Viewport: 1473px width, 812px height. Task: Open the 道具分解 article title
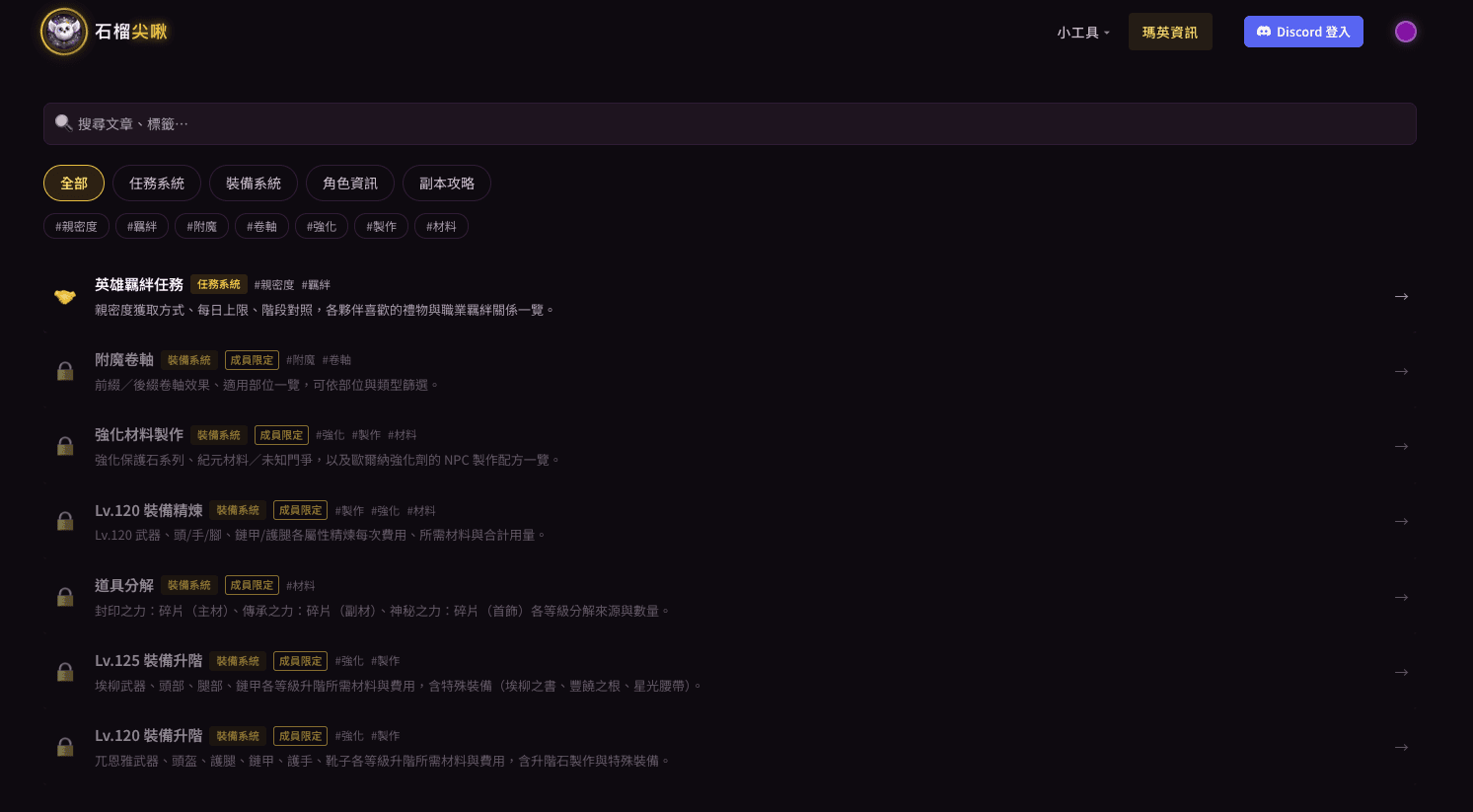point(124,585)
